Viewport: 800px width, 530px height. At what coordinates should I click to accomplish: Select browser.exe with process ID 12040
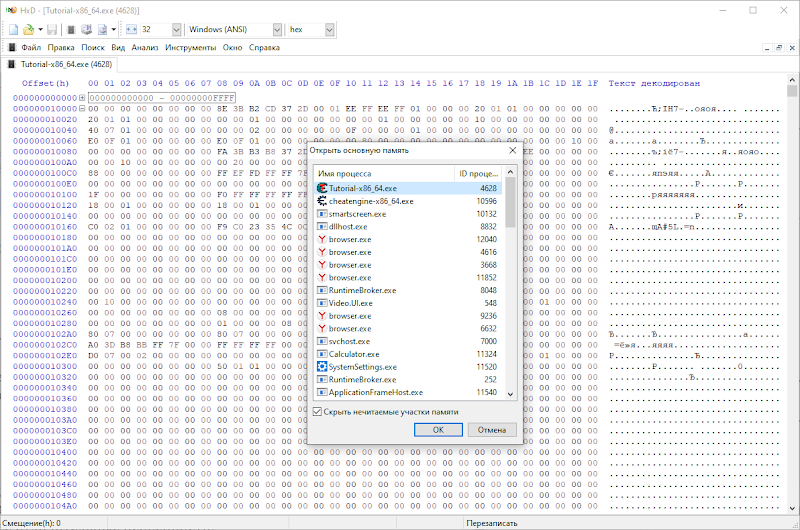tap(408, 239)
